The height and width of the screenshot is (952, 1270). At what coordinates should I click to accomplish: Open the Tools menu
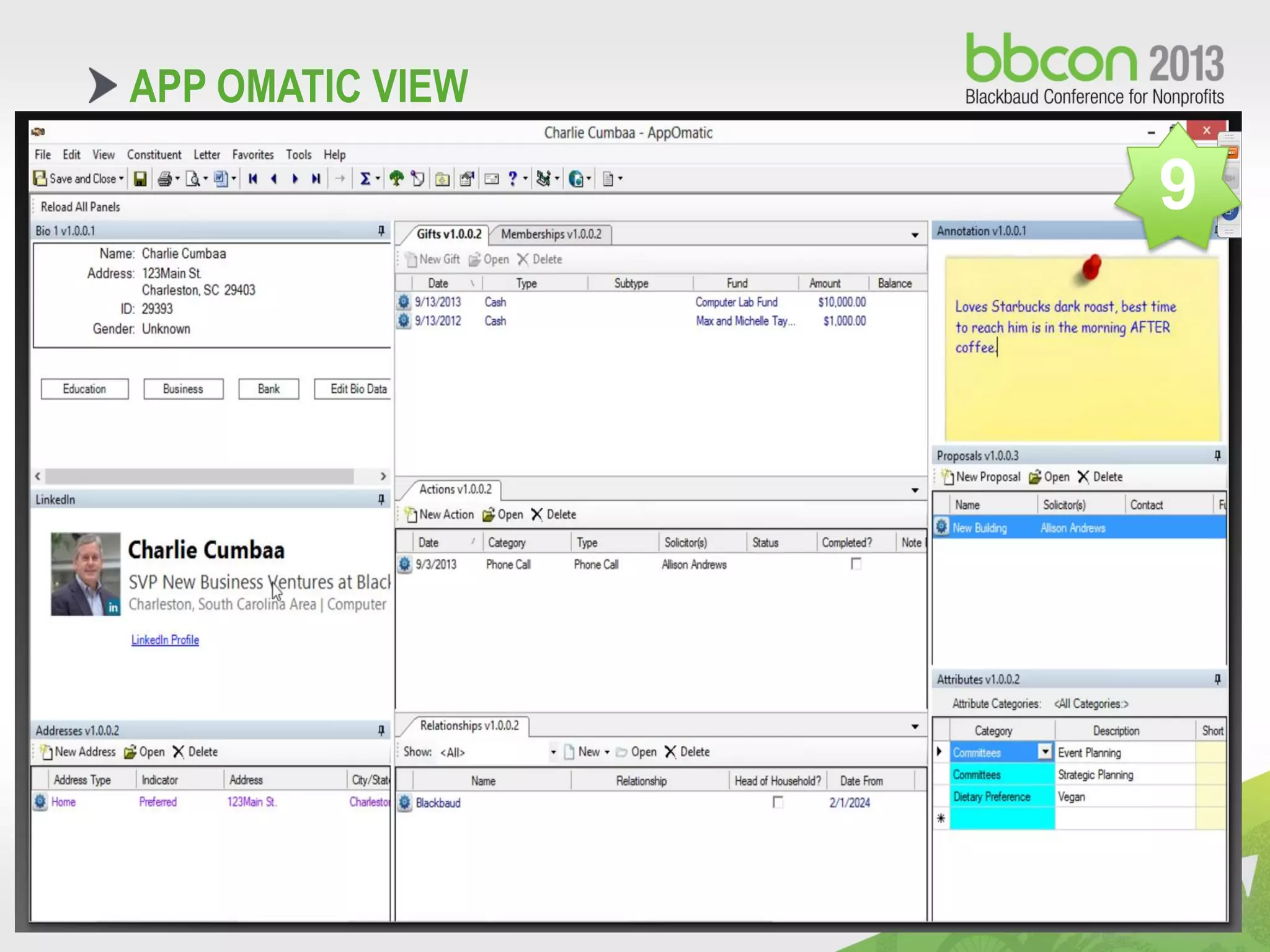(x=298, y=154)
